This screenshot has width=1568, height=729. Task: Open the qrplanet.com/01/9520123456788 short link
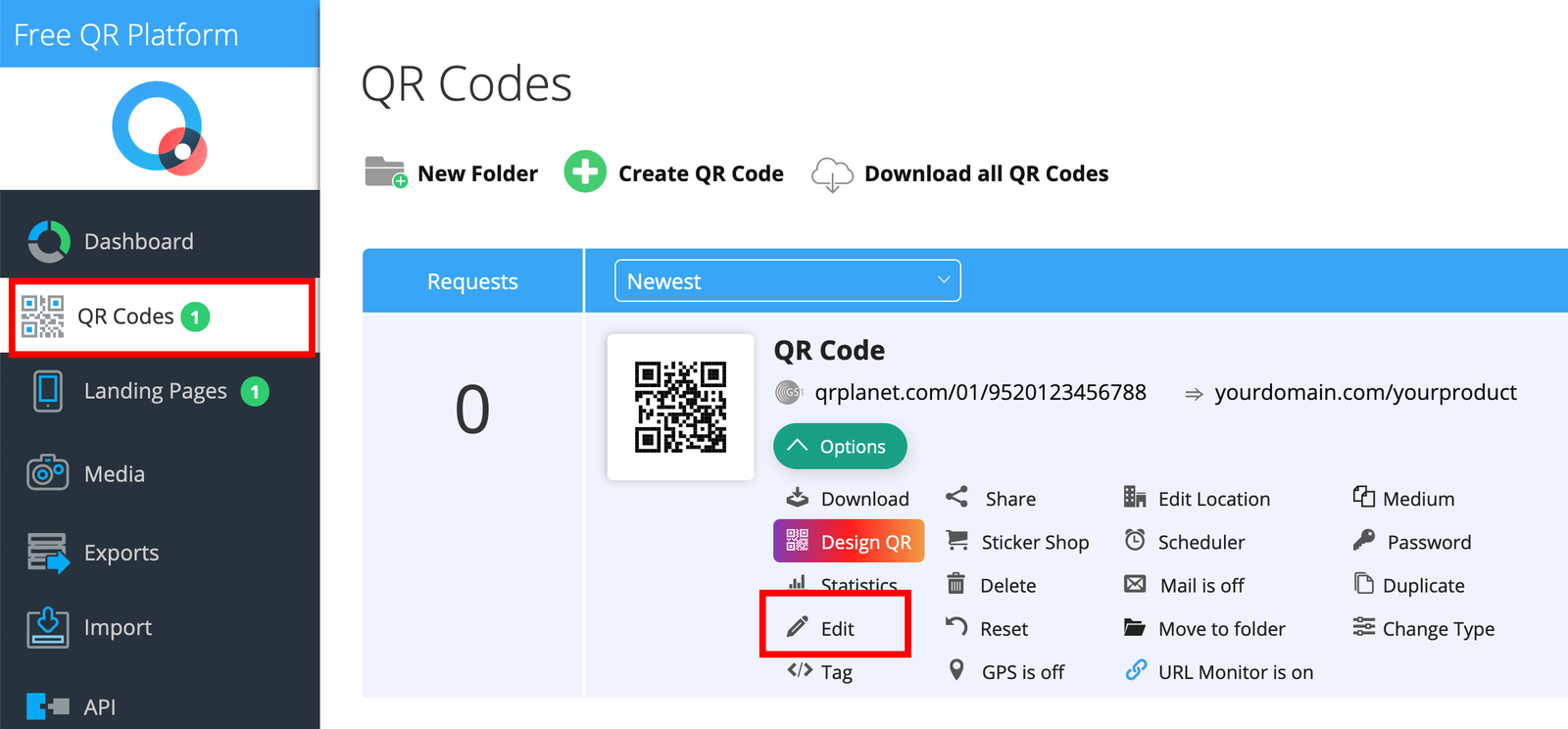pos(980,392)
